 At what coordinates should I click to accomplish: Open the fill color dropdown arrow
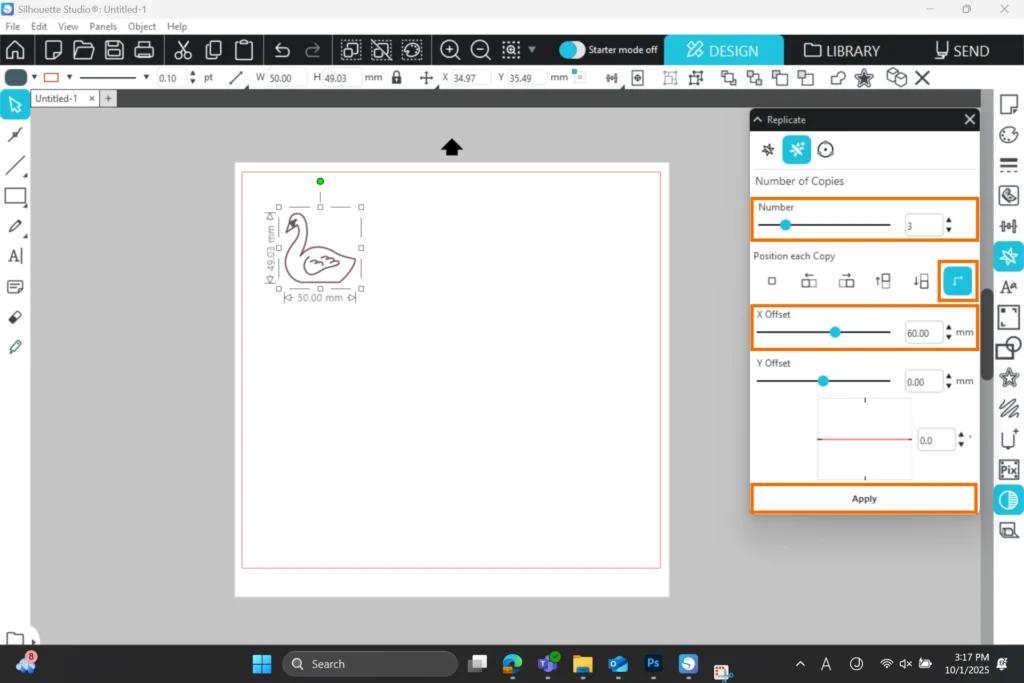tap(34, 77)
